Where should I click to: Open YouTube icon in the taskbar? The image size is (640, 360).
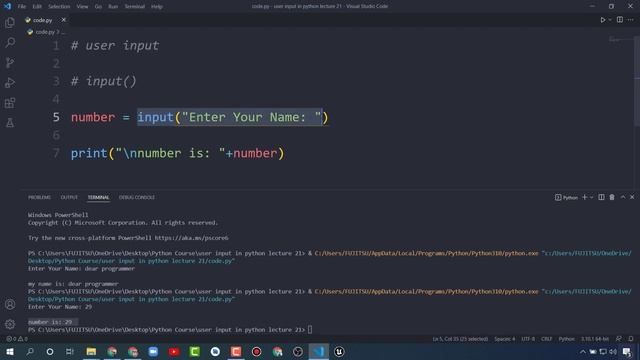(x=174, y=351)
